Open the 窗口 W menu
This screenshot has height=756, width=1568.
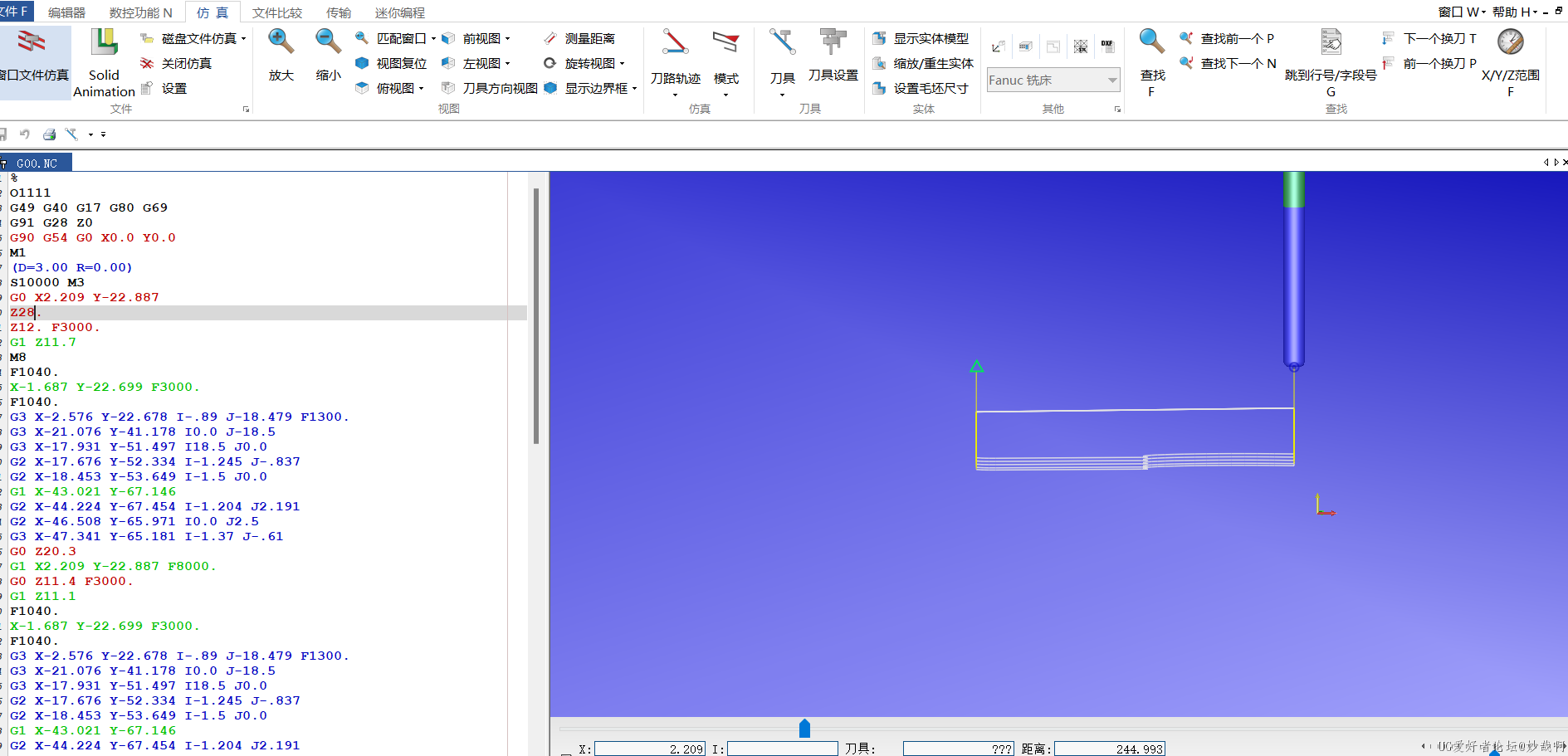click(x=1462, y=12)
